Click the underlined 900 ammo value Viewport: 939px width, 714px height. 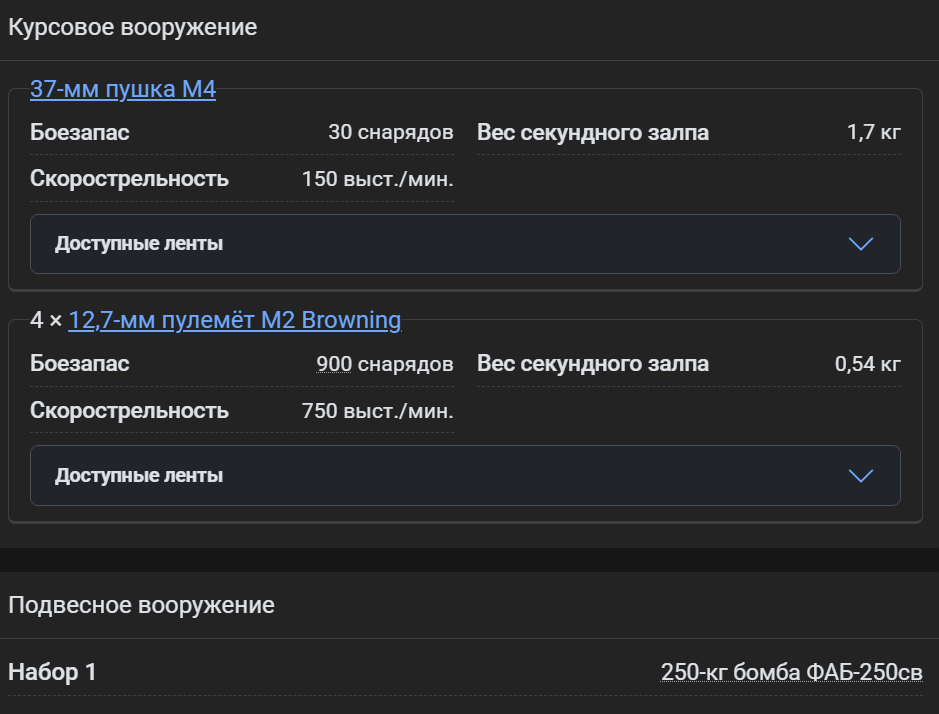[333, 364]
